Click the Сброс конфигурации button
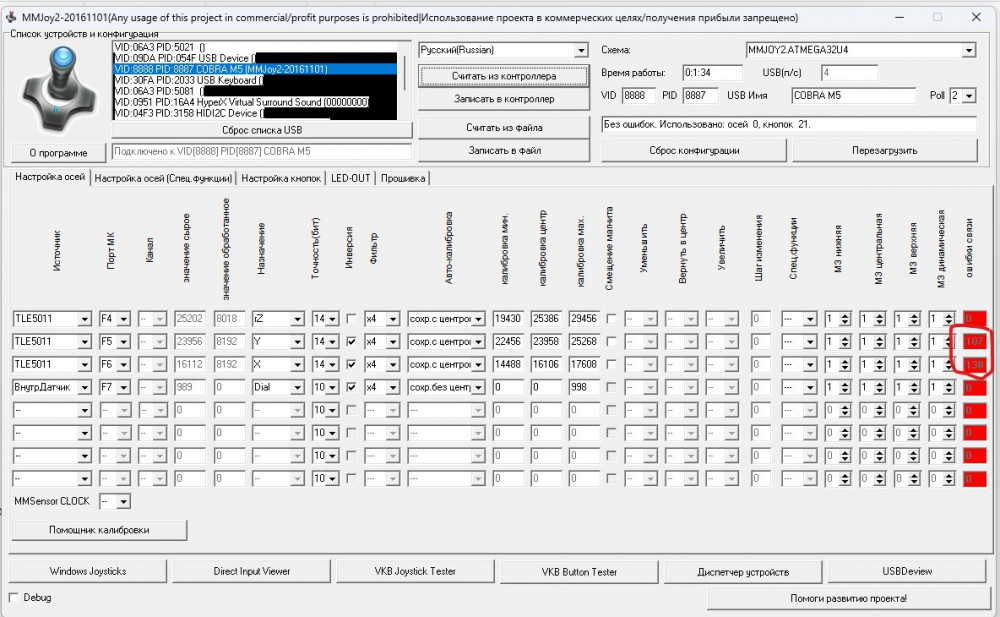This screenshot has height=617, width=1000. pyautogui.click(x=693, y=150)
